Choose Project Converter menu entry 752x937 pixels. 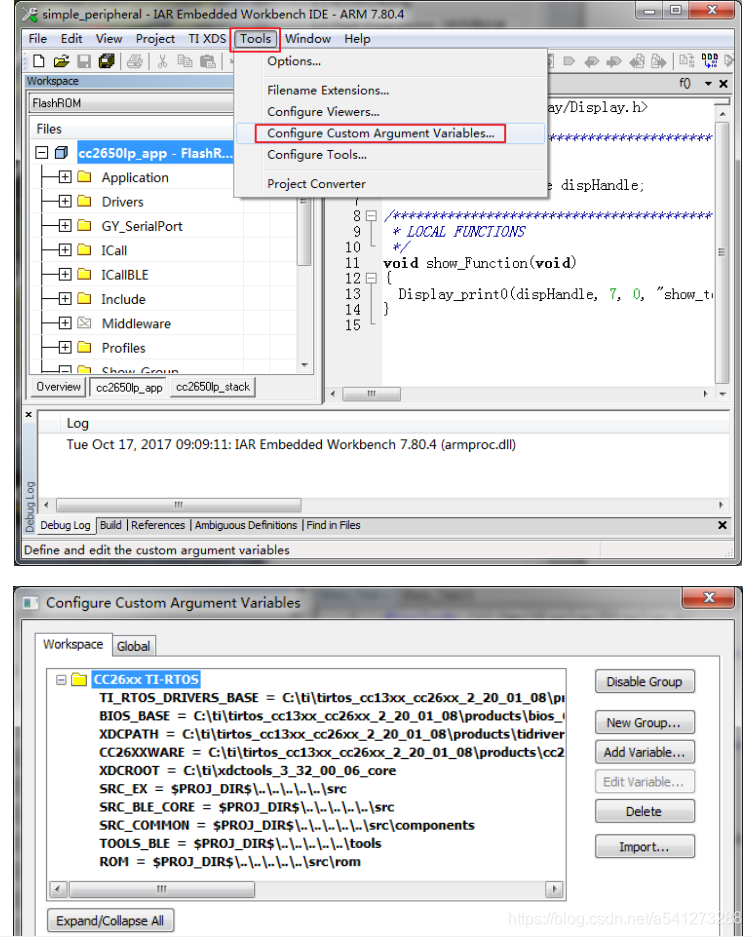[316, 184]
